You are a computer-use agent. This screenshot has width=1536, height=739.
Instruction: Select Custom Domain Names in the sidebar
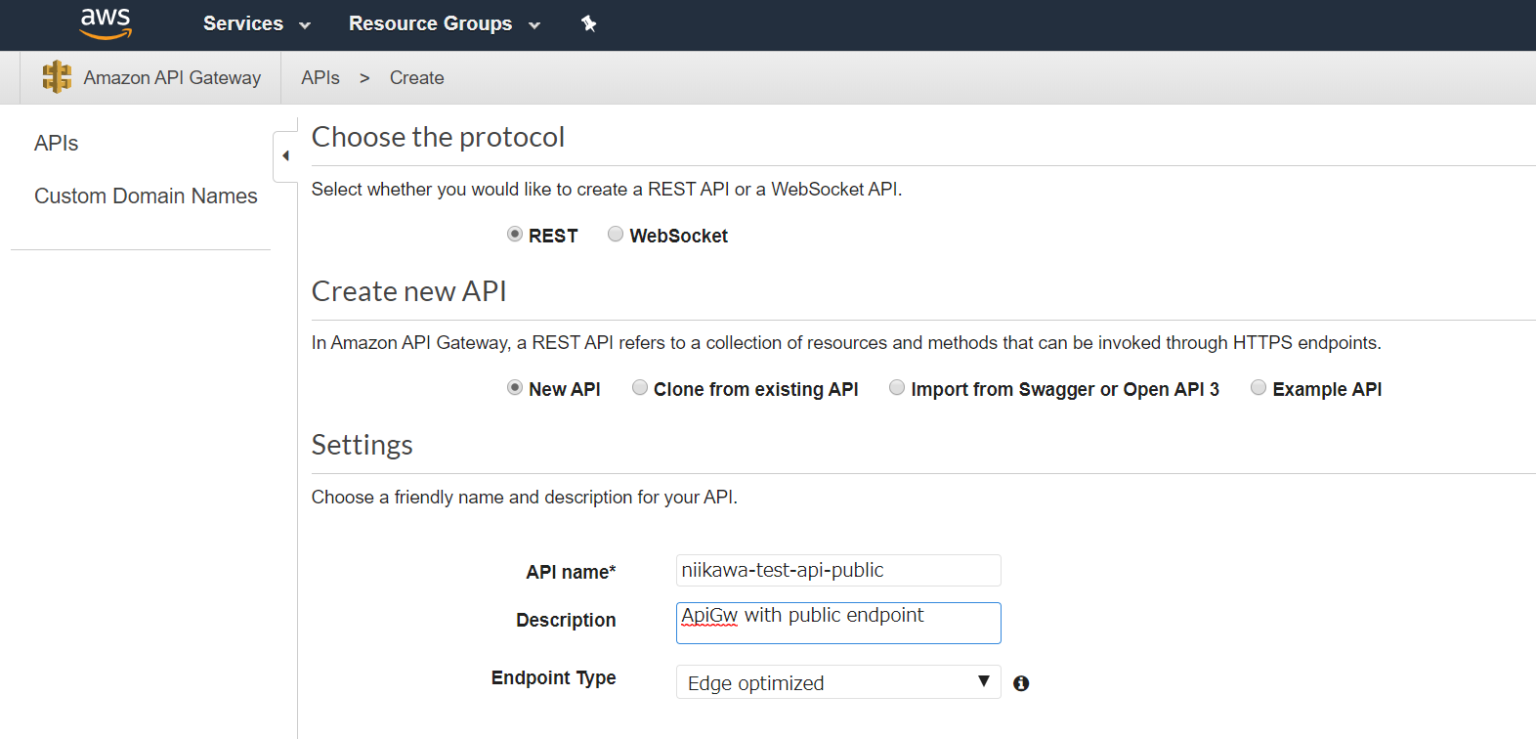click(x=146, y=195)
